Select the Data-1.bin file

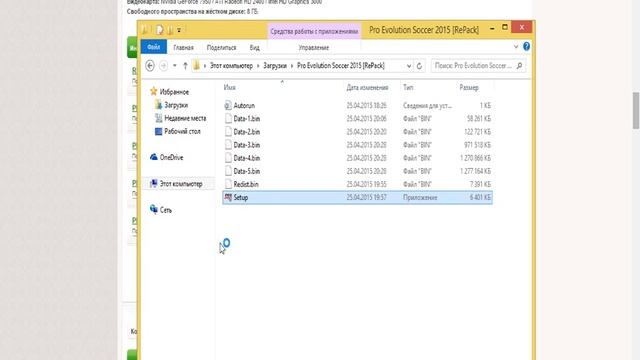click(247, 118)
